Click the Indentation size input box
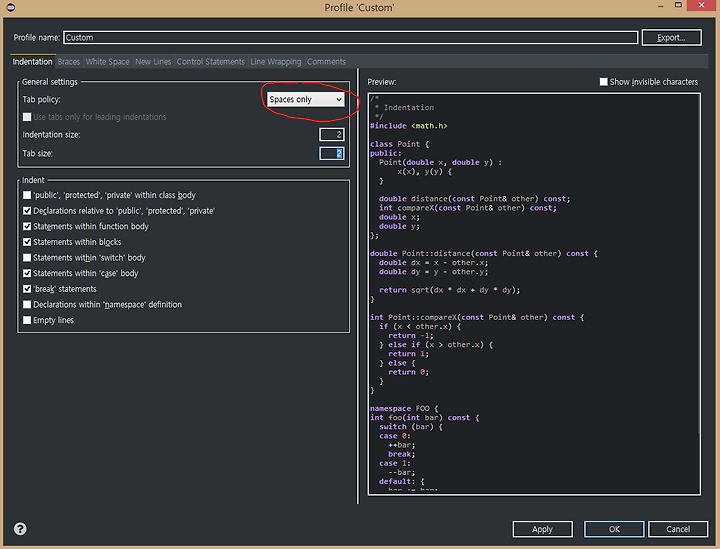The height and width of the screenshot is (549, 720). click(332, 134)
